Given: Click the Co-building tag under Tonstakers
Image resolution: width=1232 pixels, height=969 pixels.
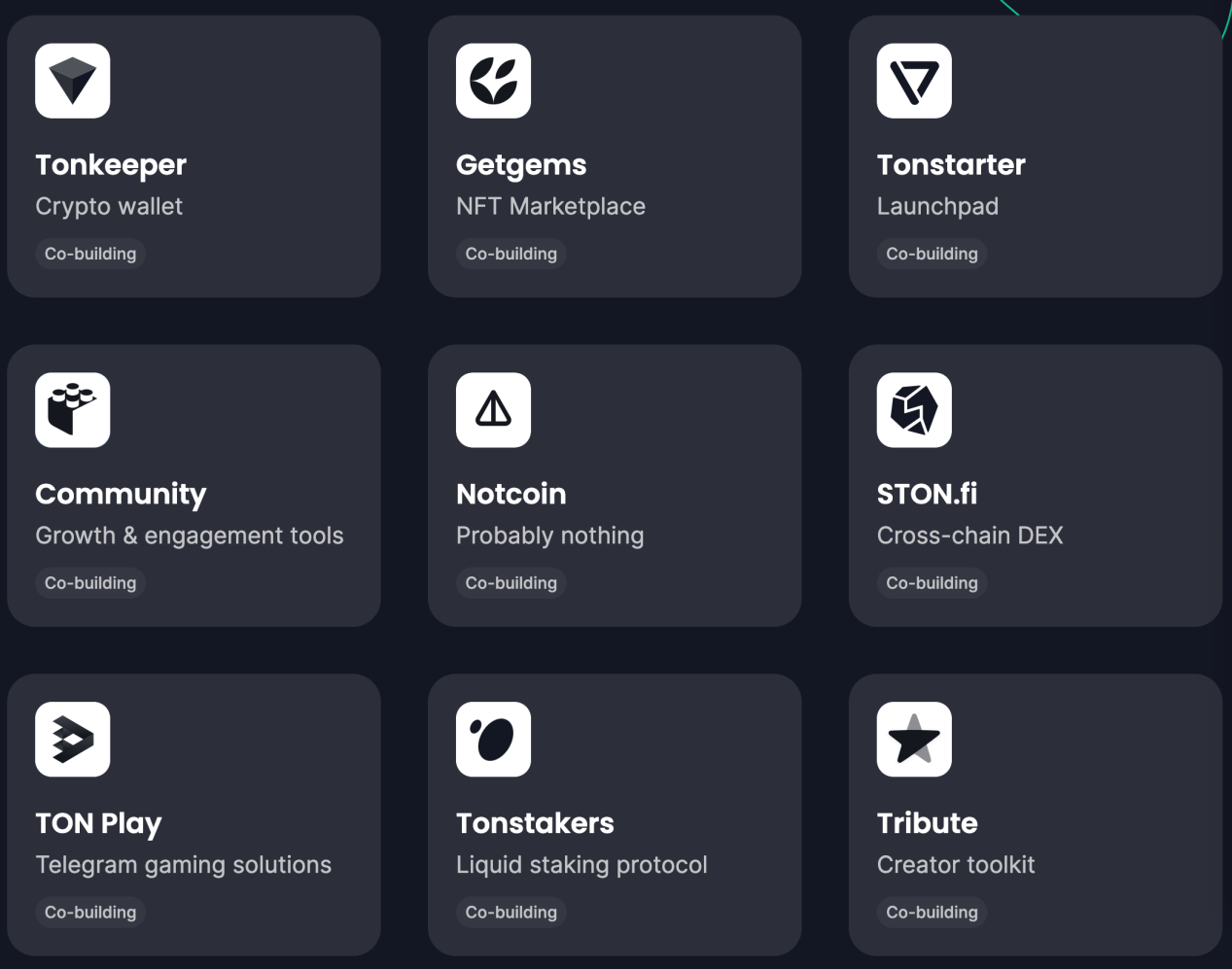Looking at the screenshot, I should pyautogui.click(x=510, y=913).
